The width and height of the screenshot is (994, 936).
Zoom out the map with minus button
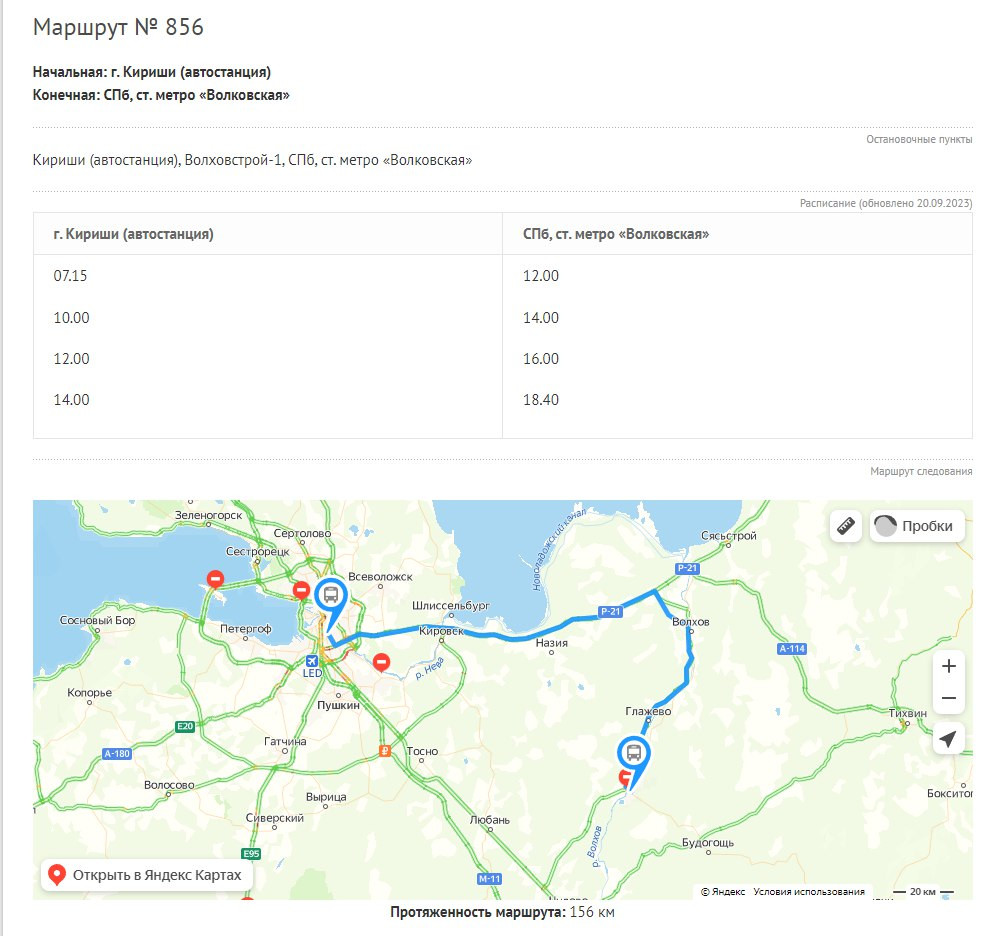948,698
